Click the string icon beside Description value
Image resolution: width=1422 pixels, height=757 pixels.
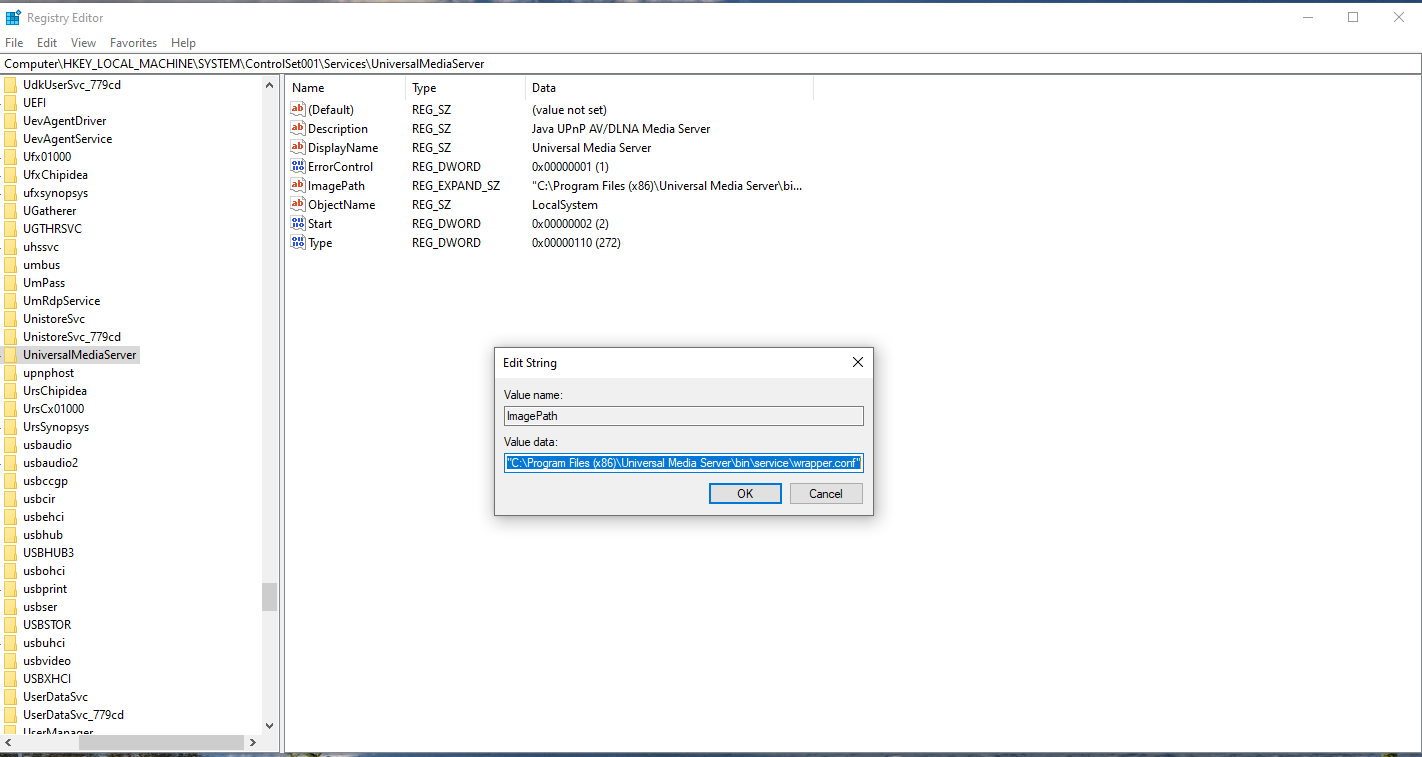[297, 128]
